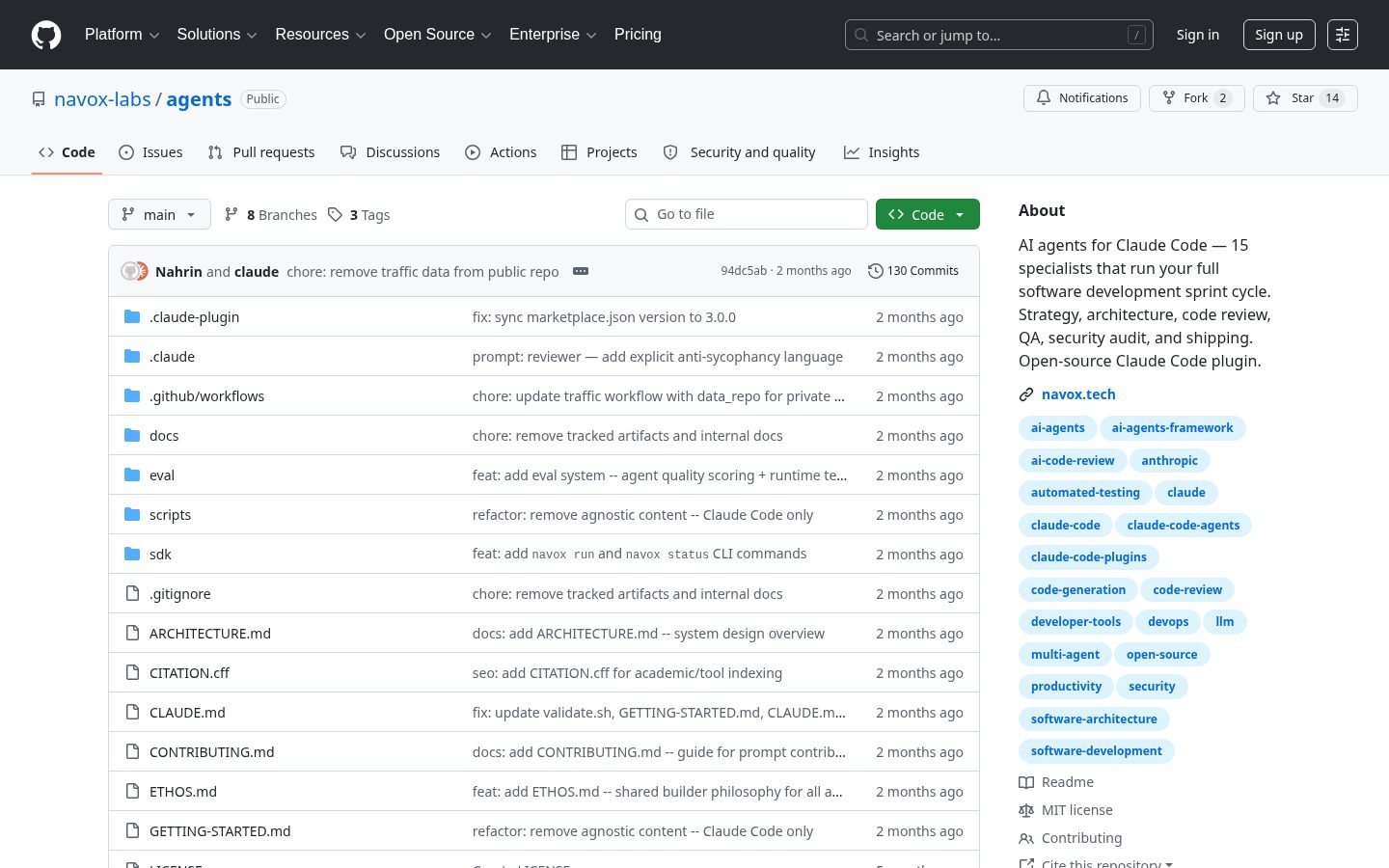Click the commit author avatars

(x=135, y=271)
